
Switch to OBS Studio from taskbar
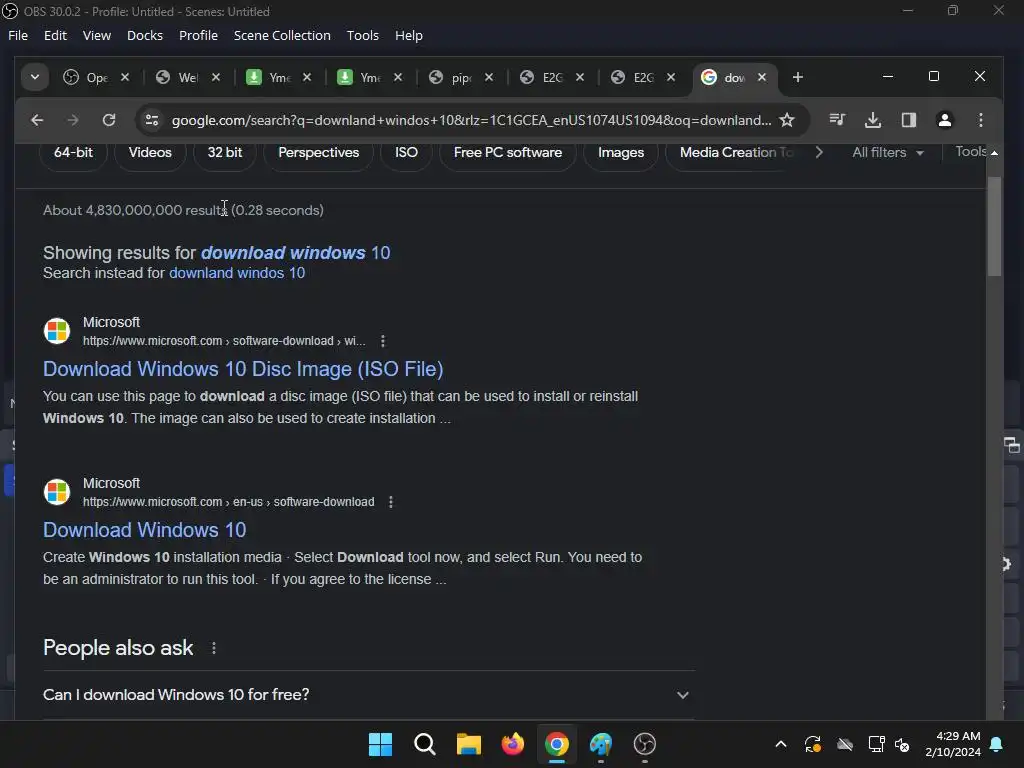click(x=645, y=744)
